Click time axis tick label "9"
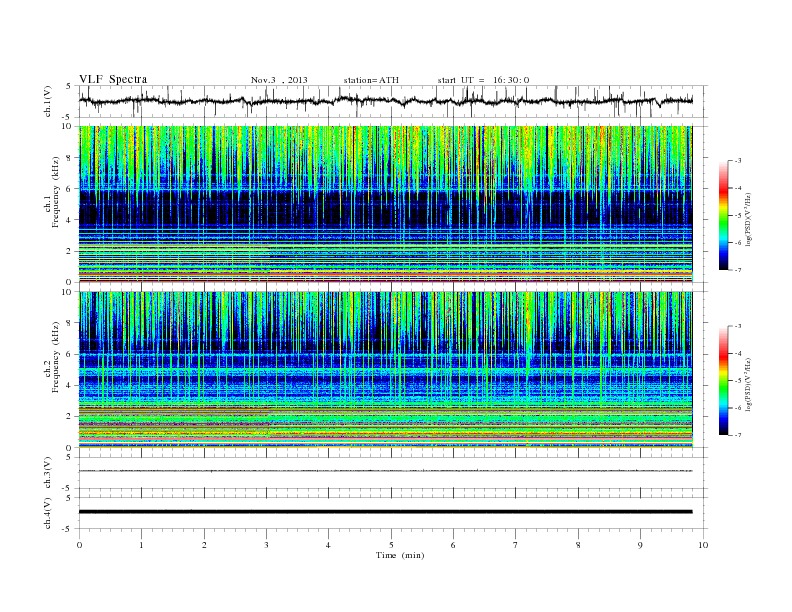This screenshot has height=612, width=792. click(640, 545)
